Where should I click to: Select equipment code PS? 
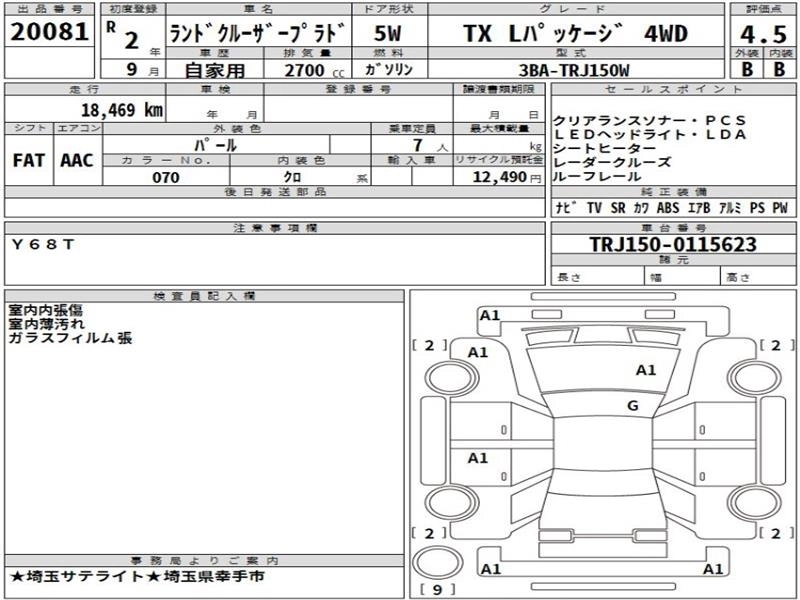pos(758,208)
